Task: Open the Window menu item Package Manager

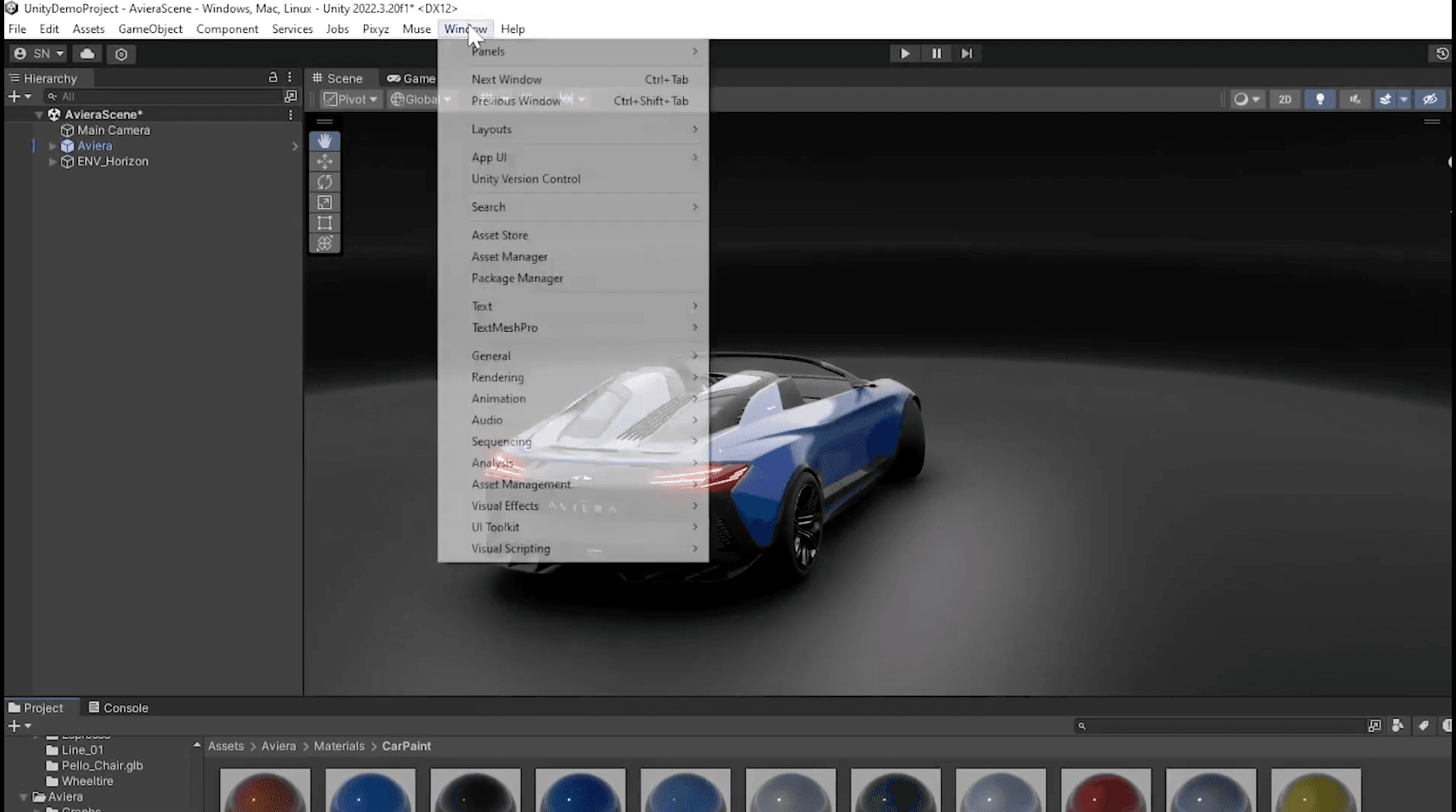Action: 517,278
